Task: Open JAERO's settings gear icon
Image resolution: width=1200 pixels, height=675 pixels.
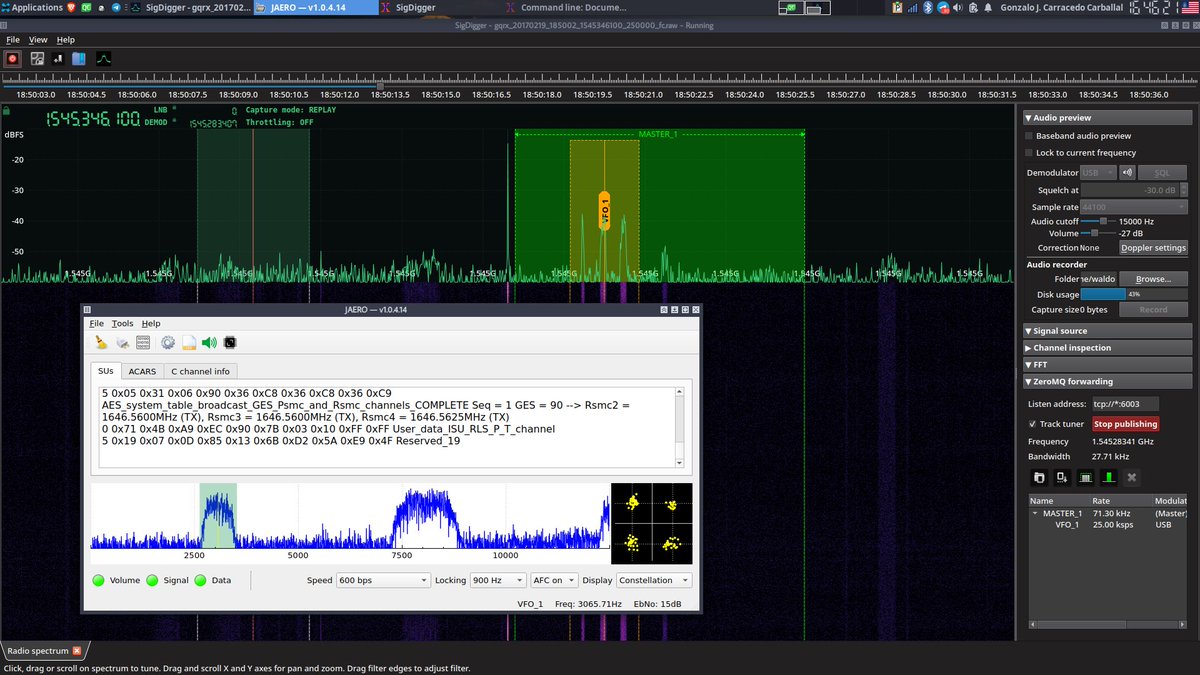Action: point(167,342)
